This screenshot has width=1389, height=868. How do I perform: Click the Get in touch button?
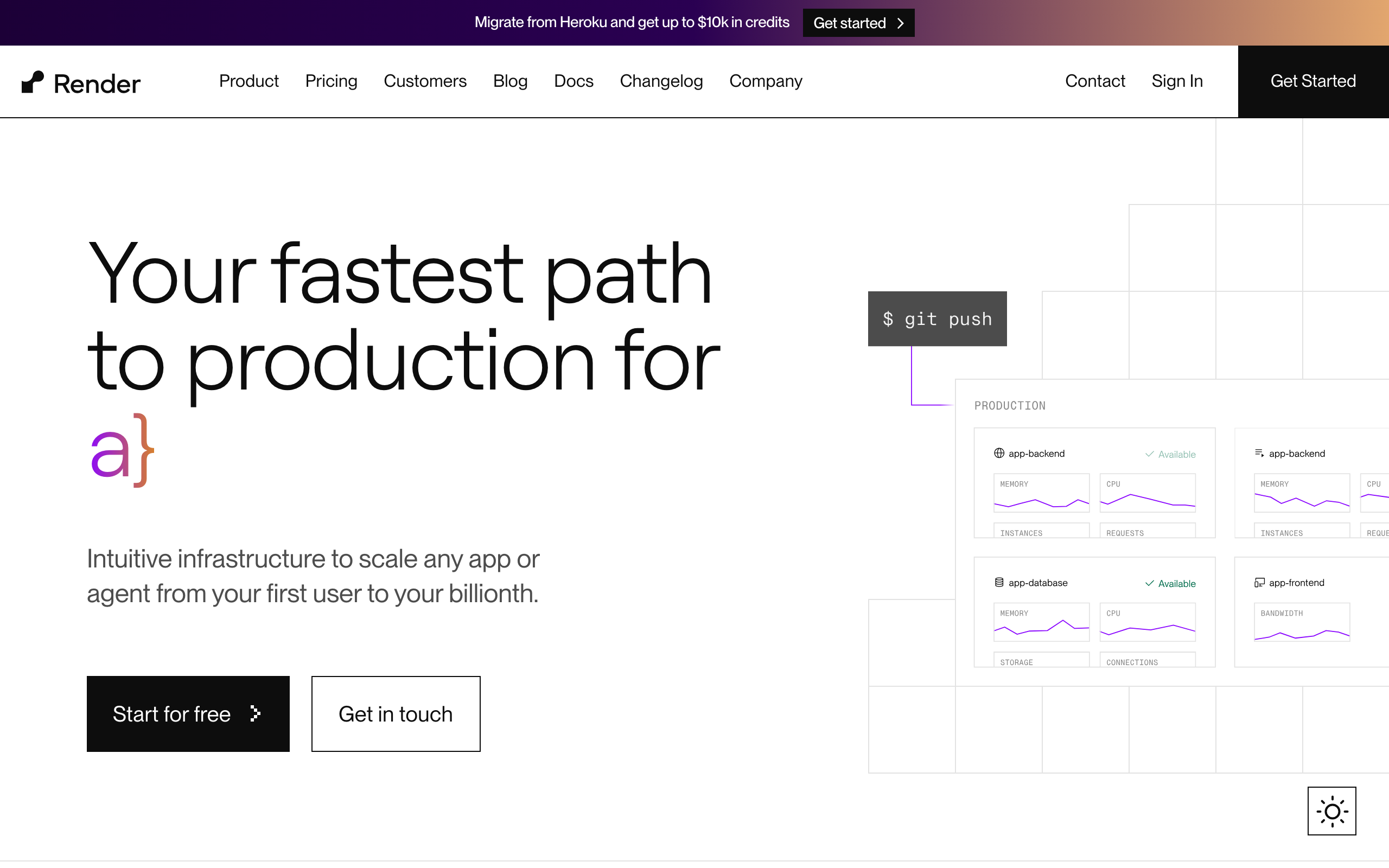(x=396, y=713)
